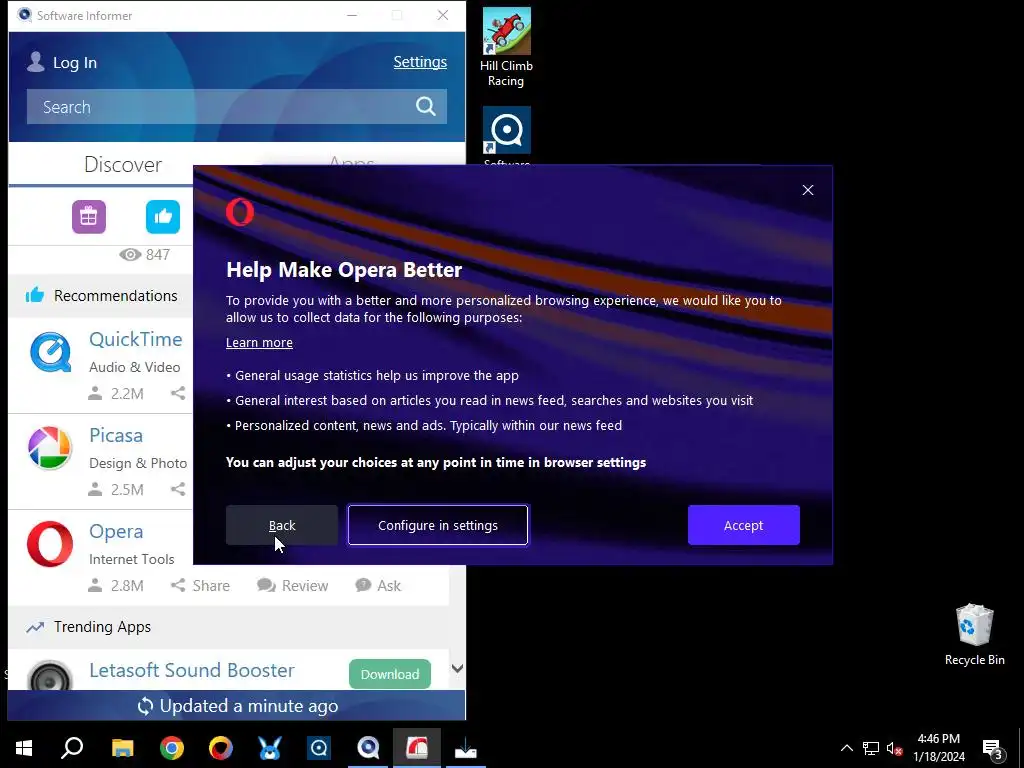Screen dimensions: 1024x768
Task: Open the Learn more link
Action: pyautogui.click(x=259, y=342)
